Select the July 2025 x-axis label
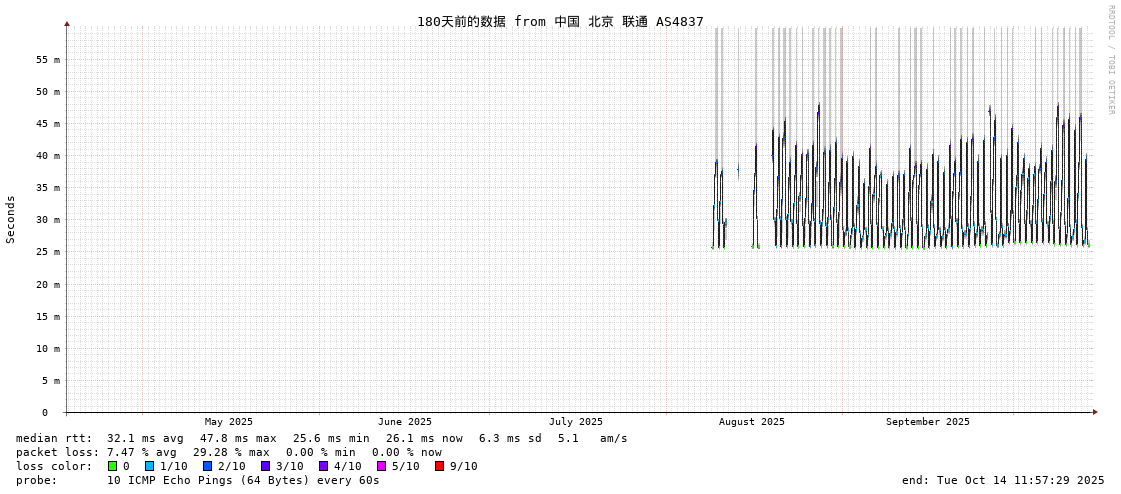This screenshot has height=494, width=1121. [x=576, y=422]
